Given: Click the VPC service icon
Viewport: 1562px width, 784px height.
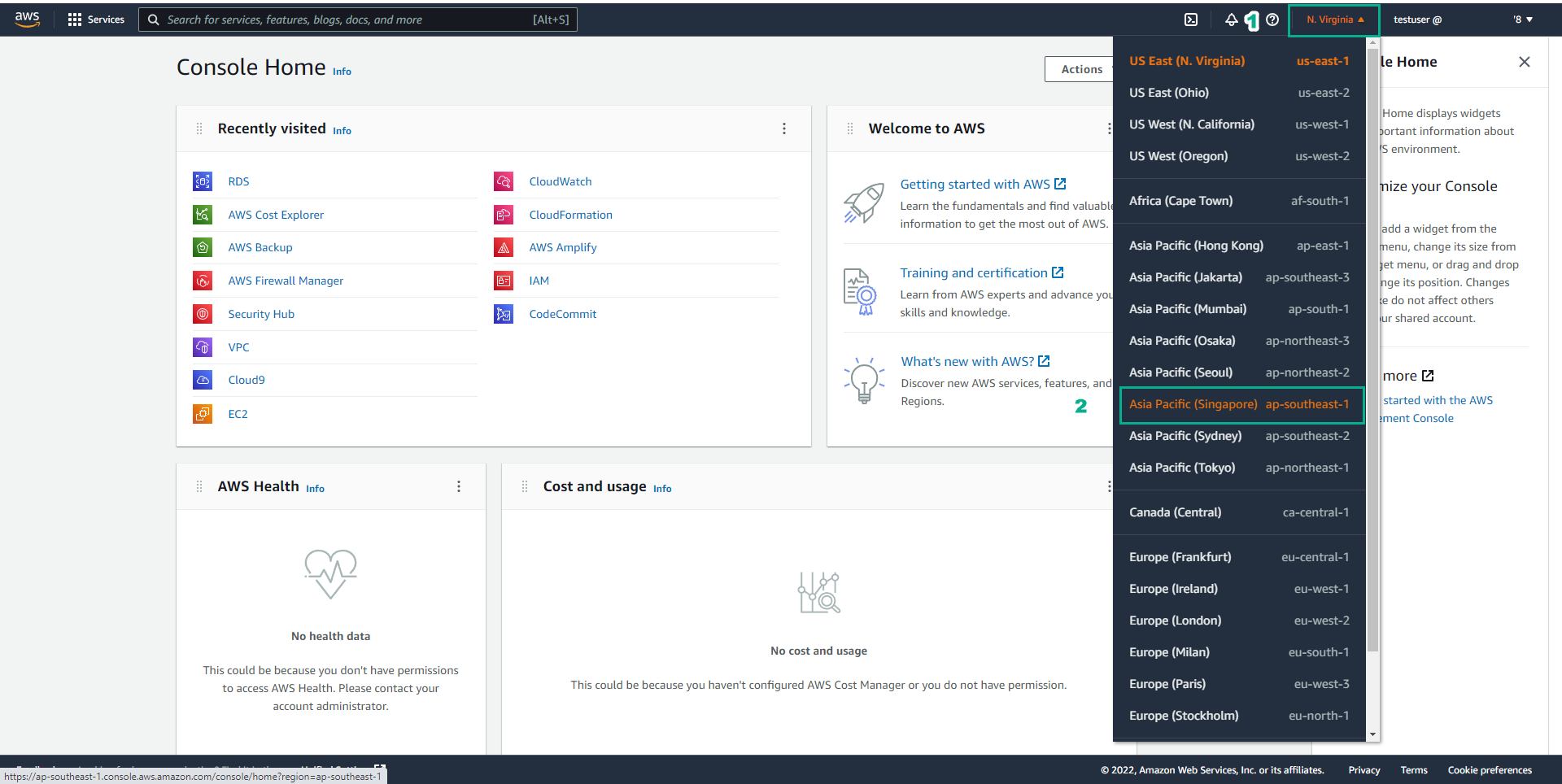Looking at the screenshot, I should tap(203, 347).
